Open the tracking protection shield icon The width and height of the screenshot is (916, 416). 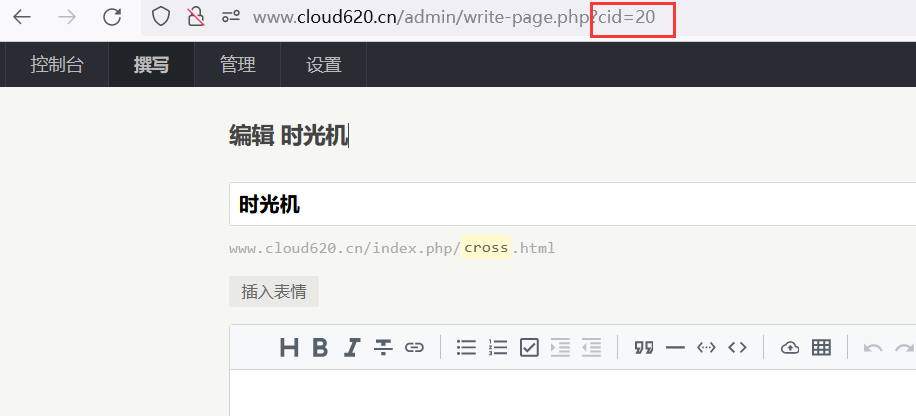click(160, 17)
